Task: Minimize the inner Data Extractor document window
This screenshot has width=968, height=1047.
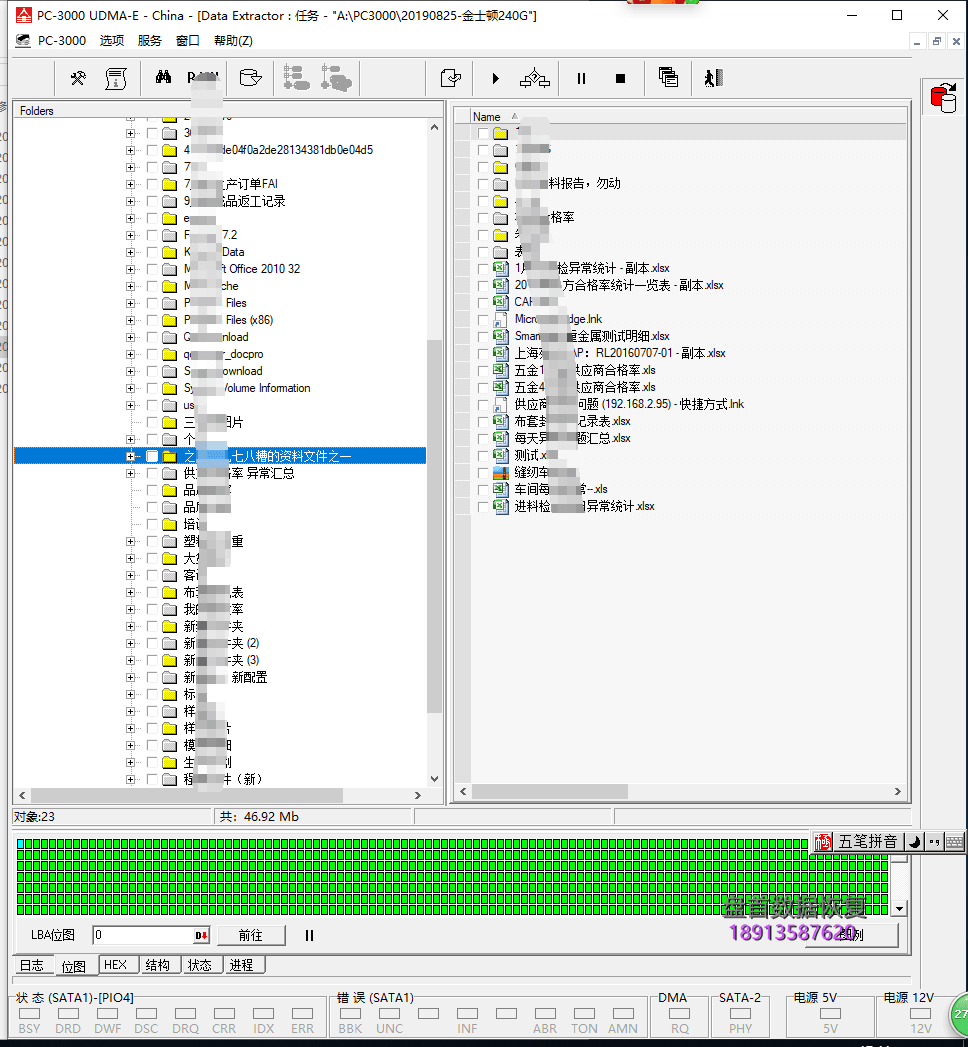Action: click(x=917, y=41)
